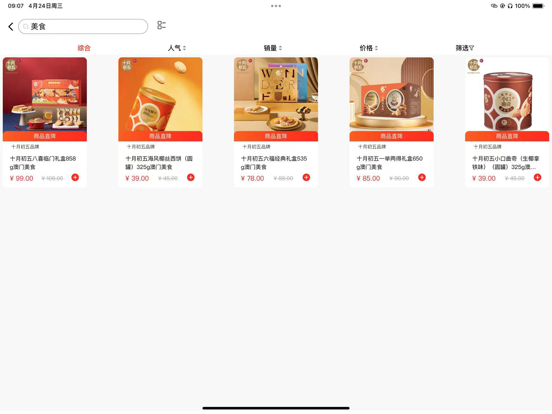The height and width of the screenshot is (414, 552).
Task: Add the ¥78.00 gift box to cart
Action: point(306,177)
